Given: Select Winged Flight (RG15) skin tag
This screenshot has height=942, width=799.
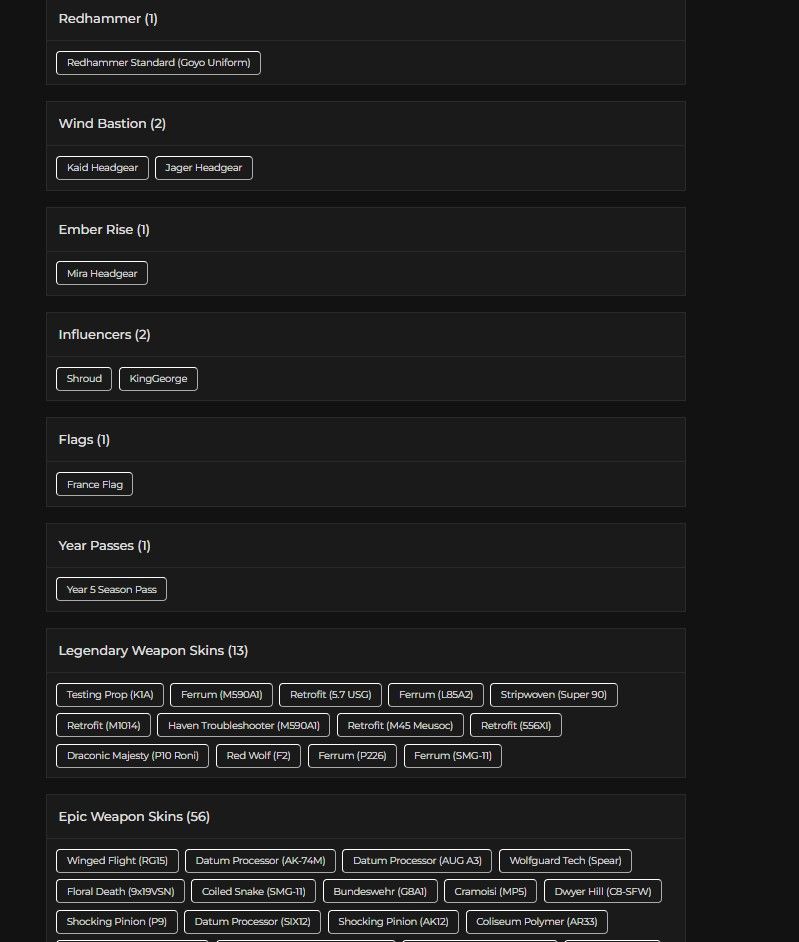Looking at the screenshot, I should (x=117, y=861).
